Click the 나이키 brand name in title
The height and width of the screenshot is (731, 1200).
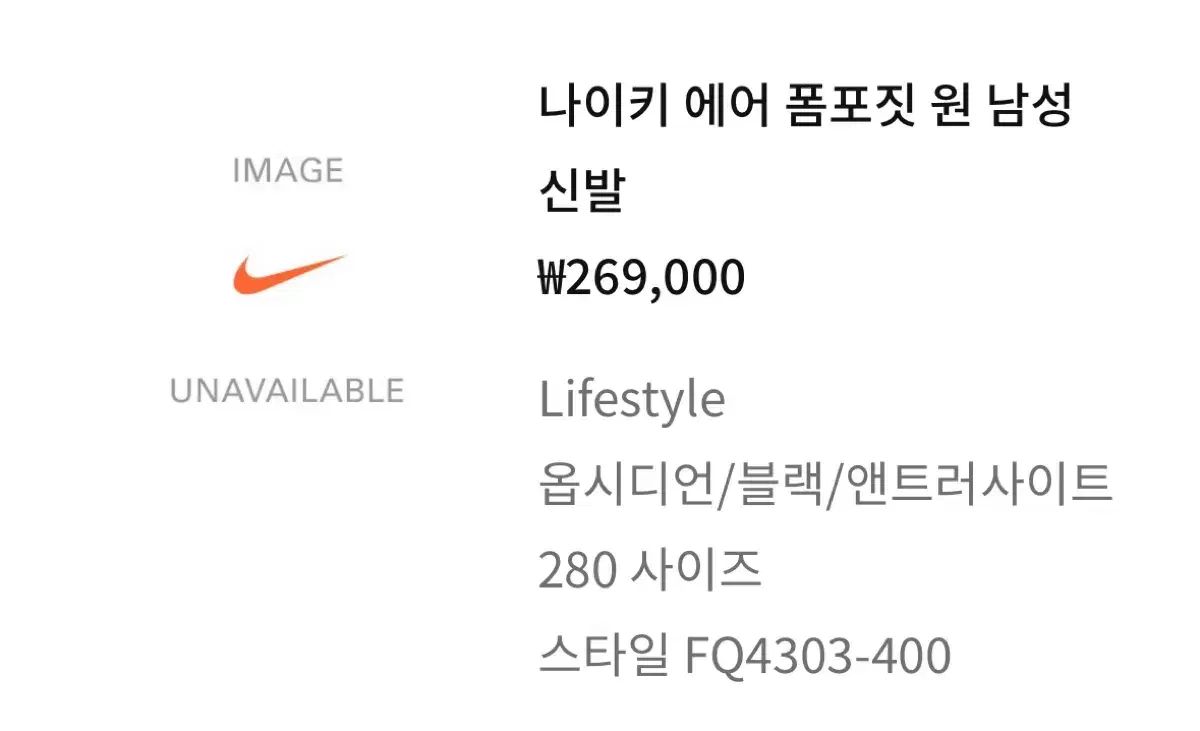point(603,106)
